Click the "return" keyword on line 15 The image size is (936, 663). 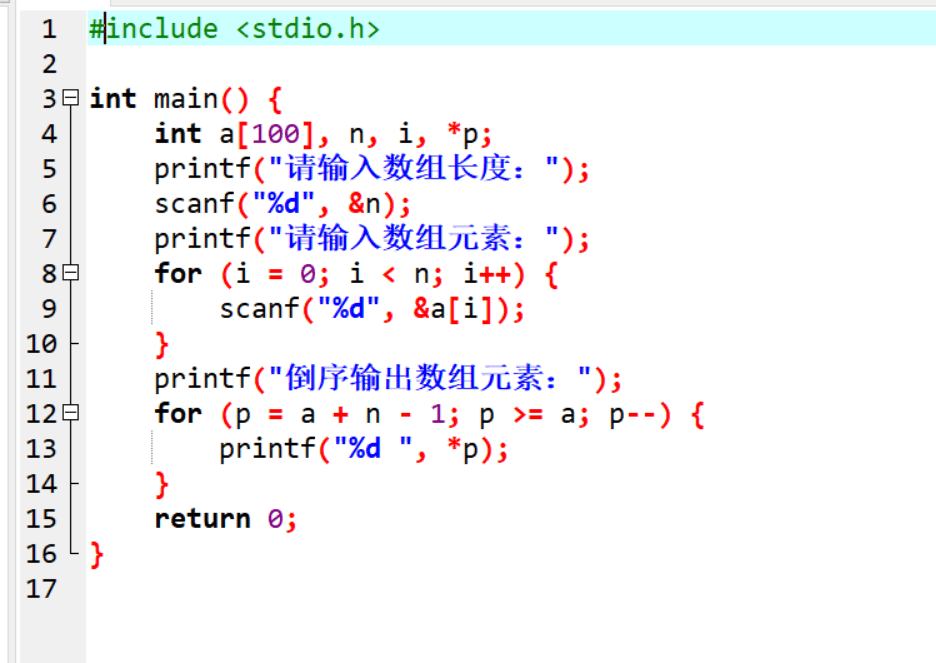tap(202, 518)
